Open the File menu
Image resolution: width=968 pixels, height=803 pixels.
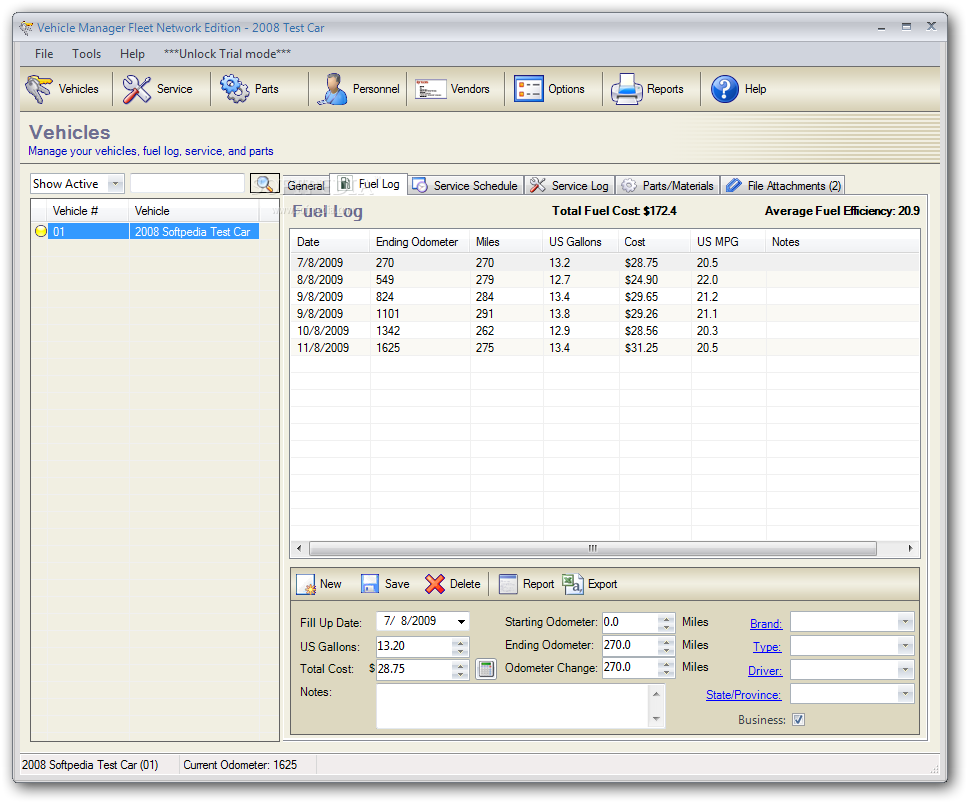(44, 54)
